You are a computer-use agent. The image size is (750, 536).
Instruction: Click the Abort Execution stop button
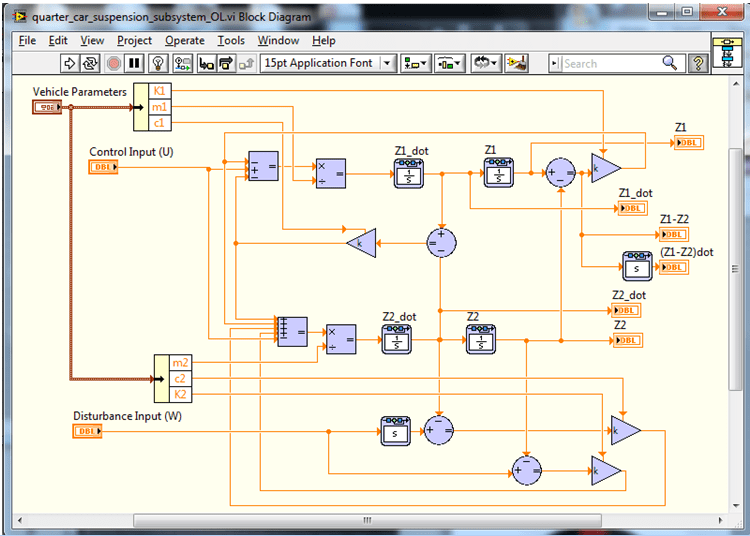(x=114, y=63)
